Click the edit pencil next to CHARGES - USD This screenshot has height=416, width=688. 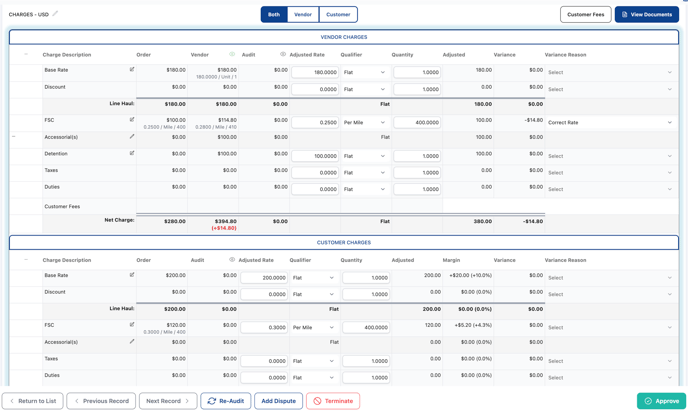[x=56, y=14]
